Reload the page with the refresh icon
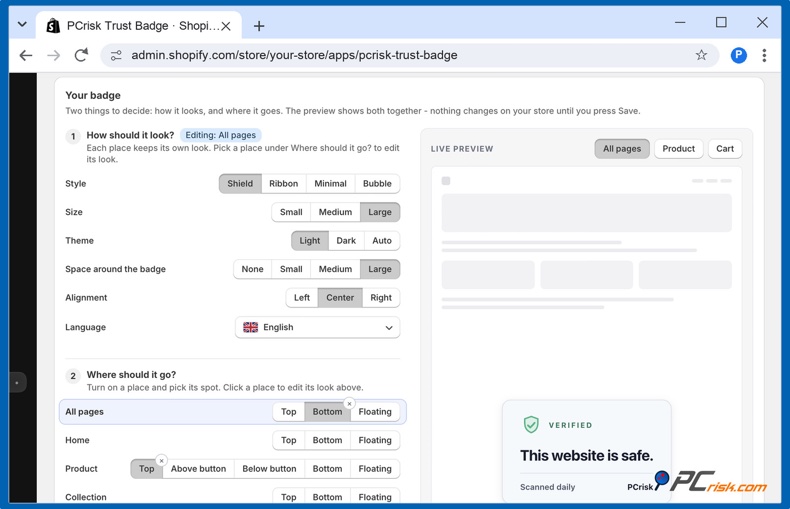The image size is (790, 509). (81, 55)
